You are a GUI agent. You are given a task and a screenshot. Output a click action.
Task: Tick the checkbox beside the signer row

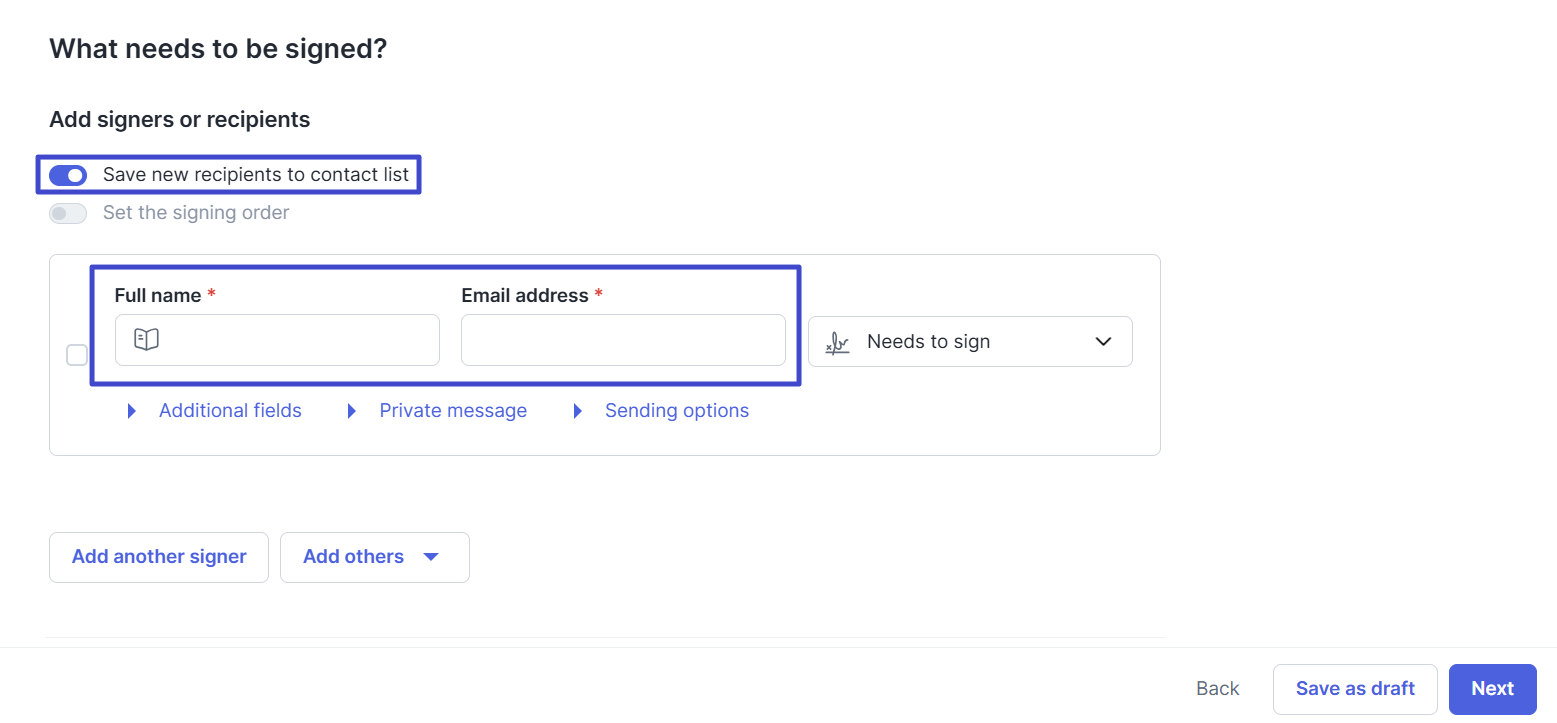click(x=77, y=355)
